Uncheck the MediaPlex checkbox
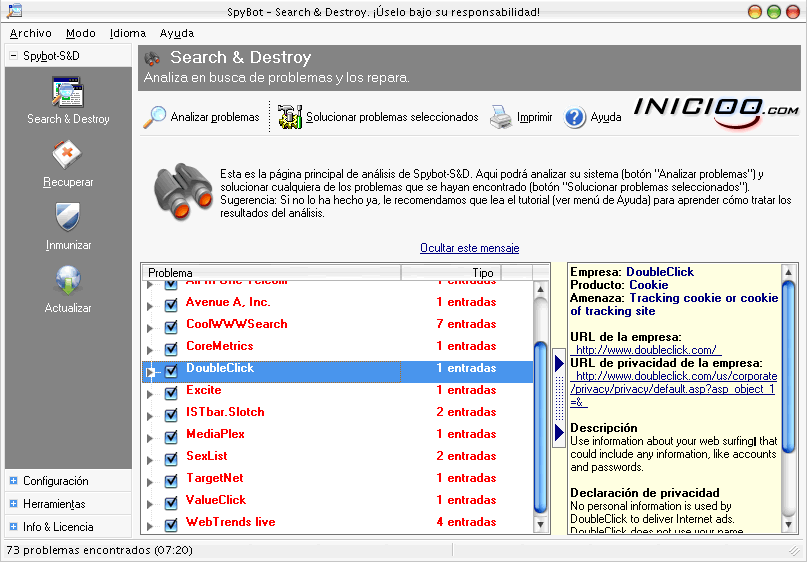The width and height of the screenshot is (807, 563). [x=171, y=437]
